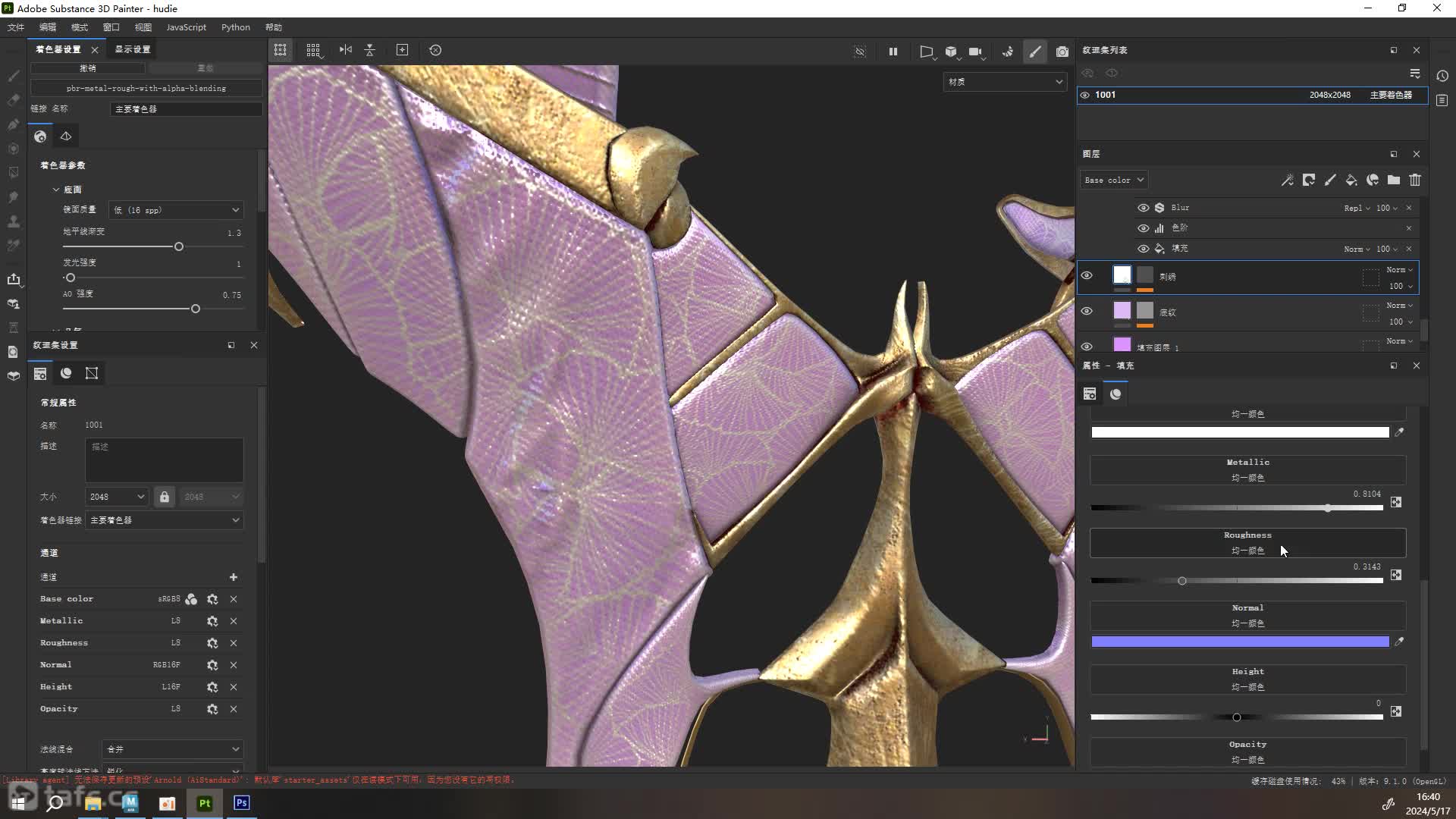Click the smart material icon in Layers toolbar
1456x819 pixels.
(x=1373, y=180)
